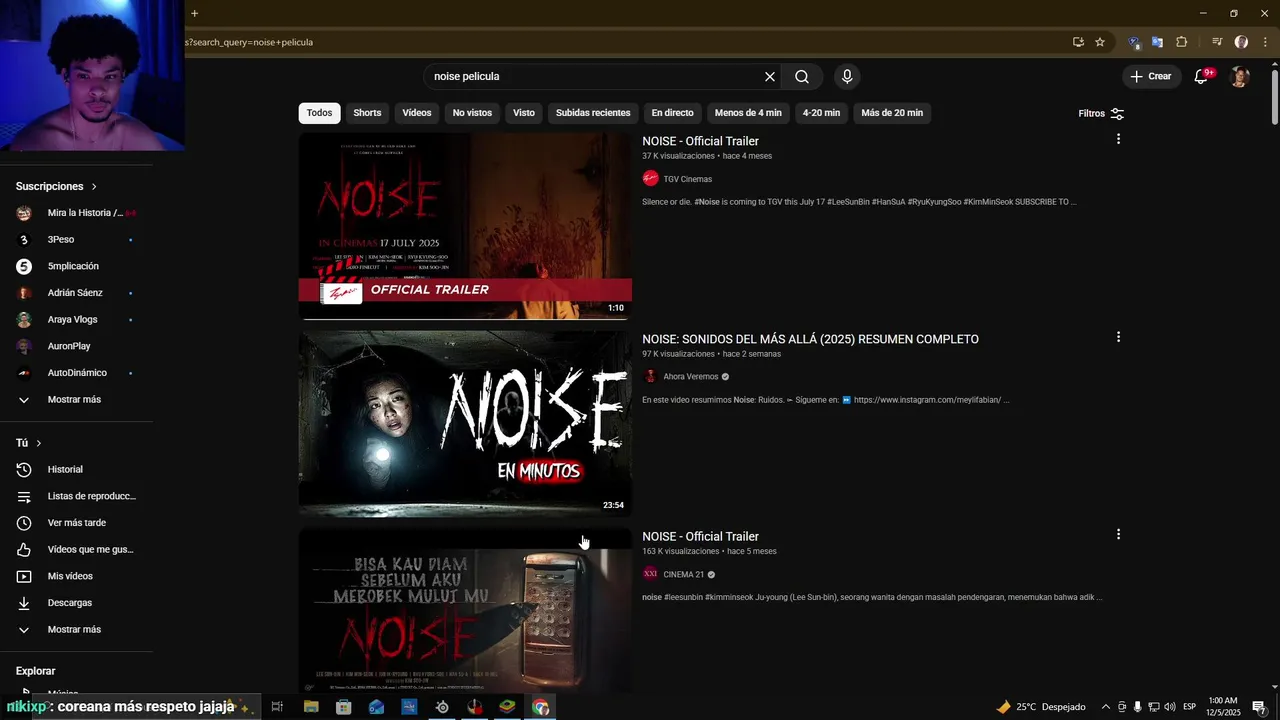Viewport: 1280px width, 720px height.
Task: Select the Menos de 4 min chip
Action: 748,113
